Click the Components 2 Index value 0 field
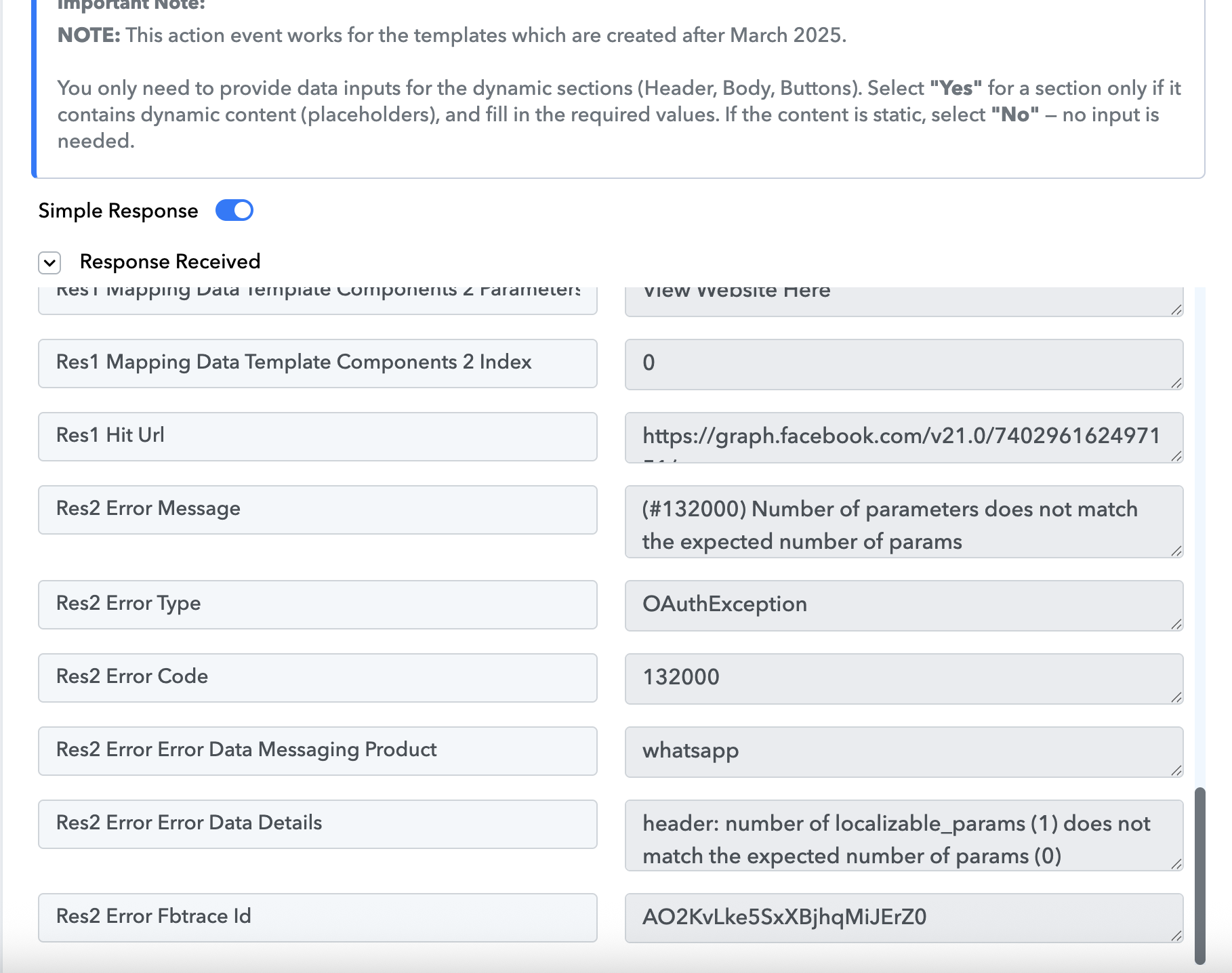This screenshot has width=1232, height=973. click(x=904, y=364)
